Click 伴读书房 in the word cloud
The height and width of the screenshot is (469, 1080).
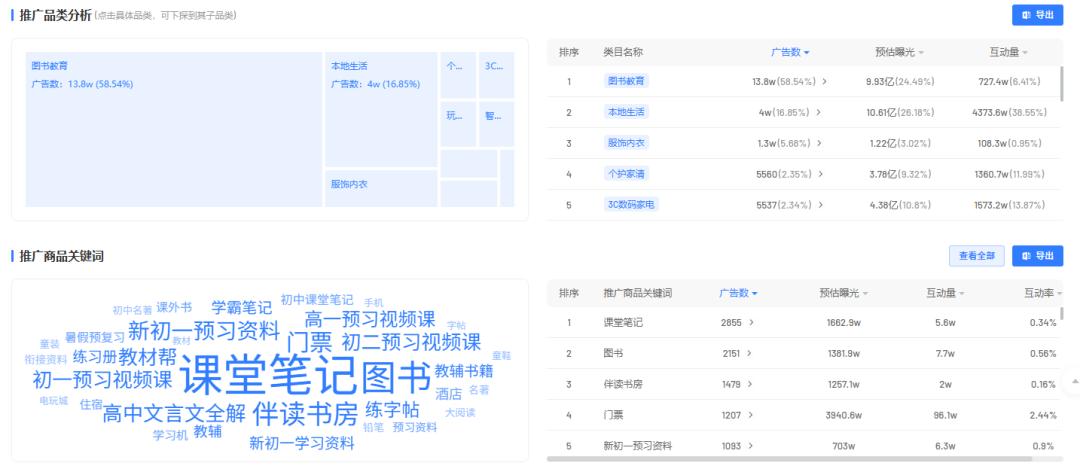[x=306, y=413]
